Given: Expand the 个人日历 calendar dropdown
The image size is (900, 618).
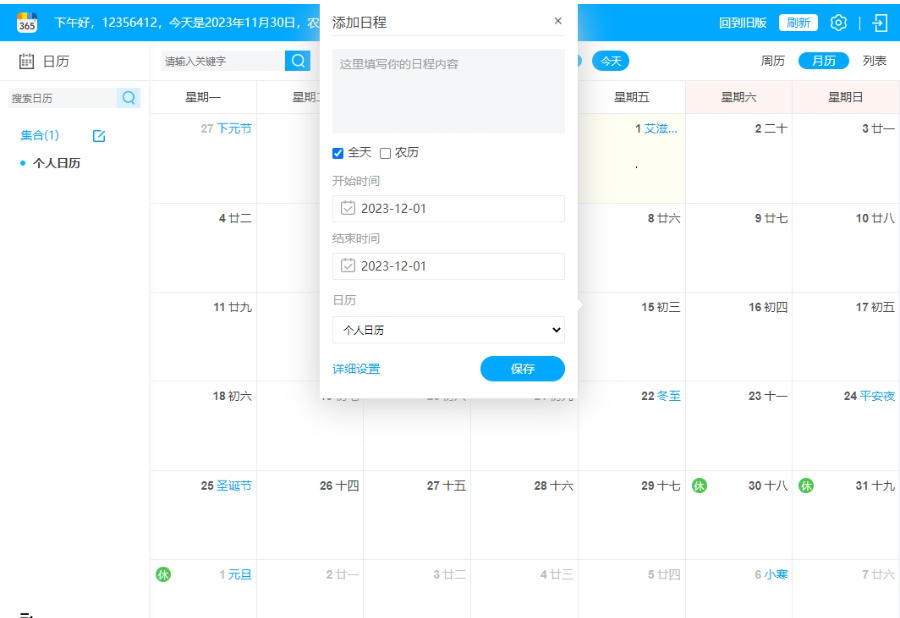Looking at the screenshot, I should click(x=448, y=329).
